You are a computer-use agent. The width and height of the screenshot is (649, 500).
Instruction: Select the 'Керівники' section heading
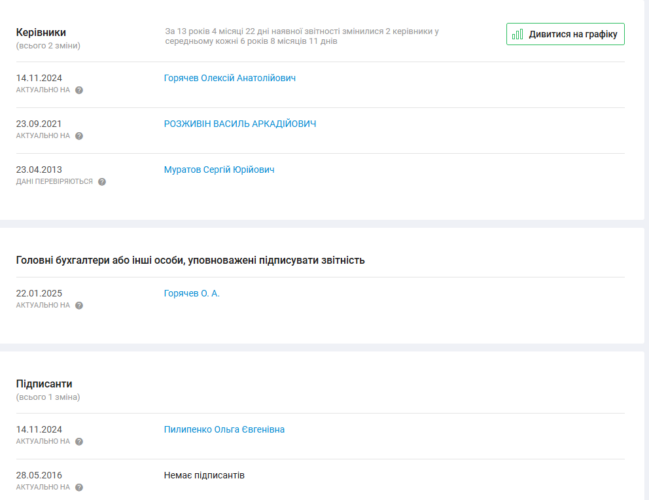click(41, 32)
